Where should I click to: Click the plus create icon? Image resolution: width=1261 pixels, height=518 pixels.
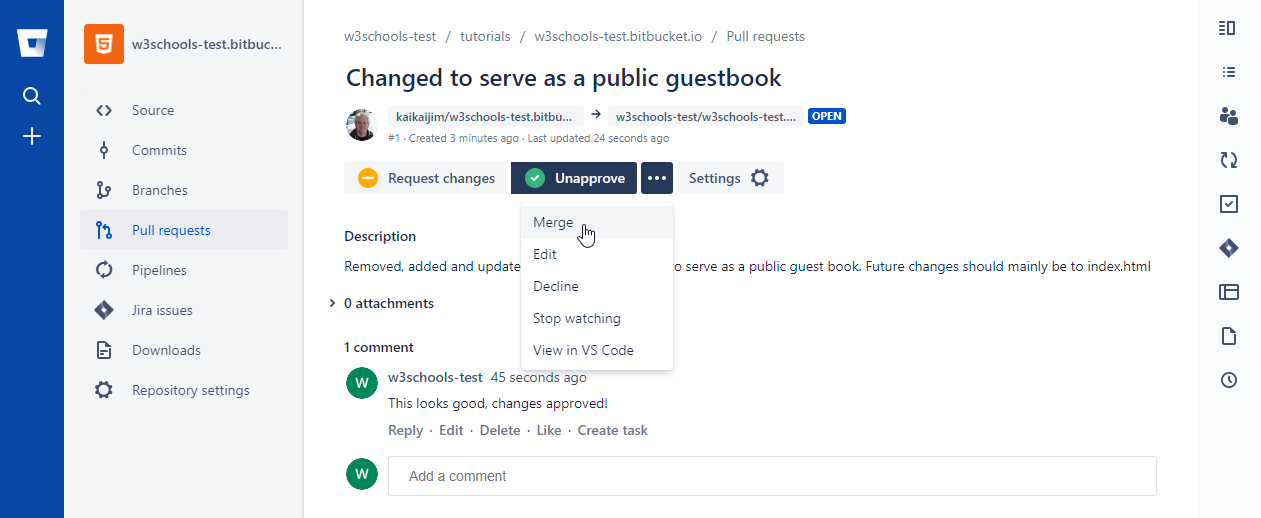32,136
